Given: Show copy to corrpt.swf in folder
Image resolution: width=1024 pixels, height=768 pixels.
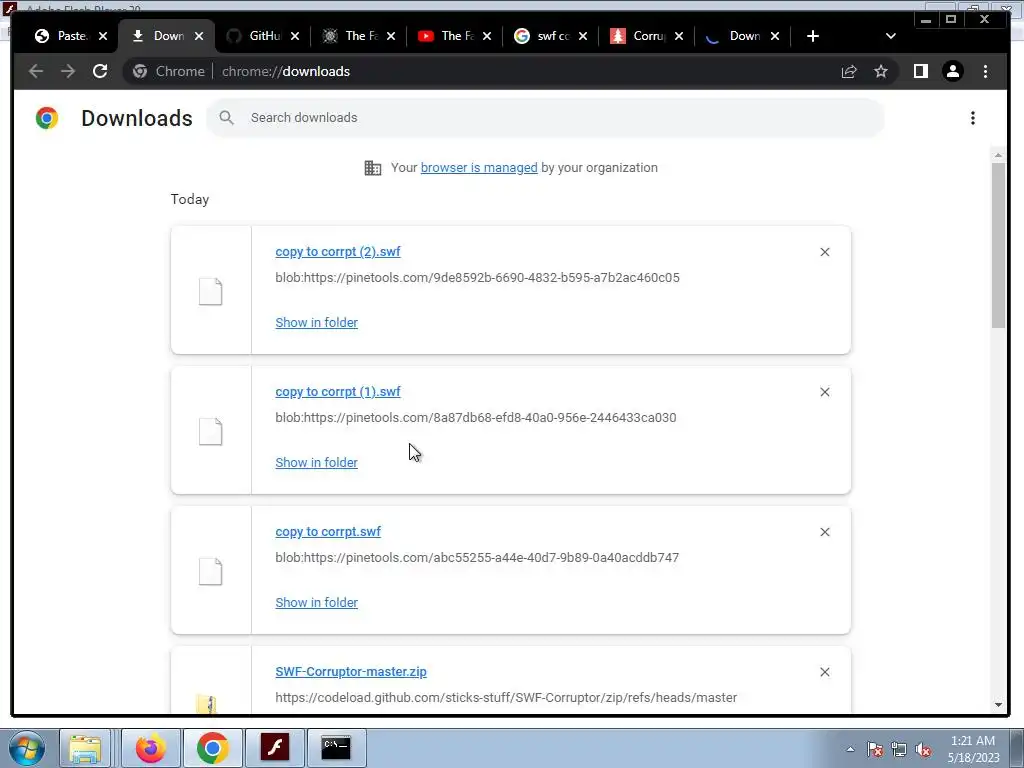Looking at the screenshot, I should tap(316, 603).
